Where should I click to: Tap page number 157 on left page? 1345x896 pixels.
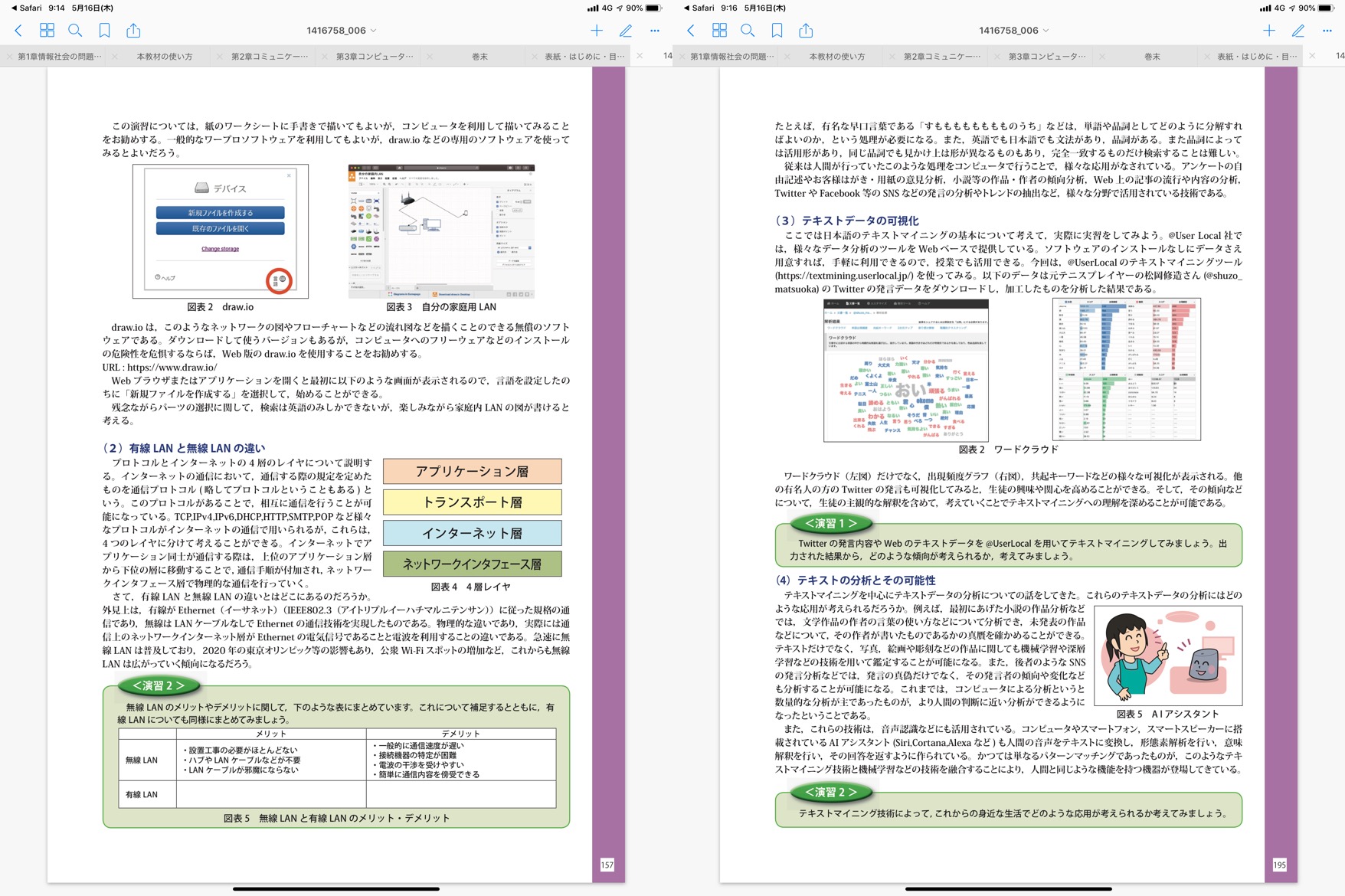pyautogui.click(x=607, y=865)
